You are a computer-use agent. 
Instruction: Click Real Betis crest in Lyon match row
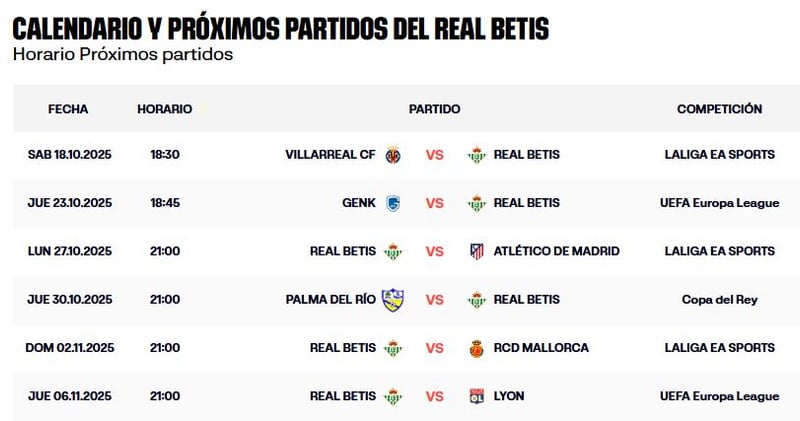click(x=394, y=396)
